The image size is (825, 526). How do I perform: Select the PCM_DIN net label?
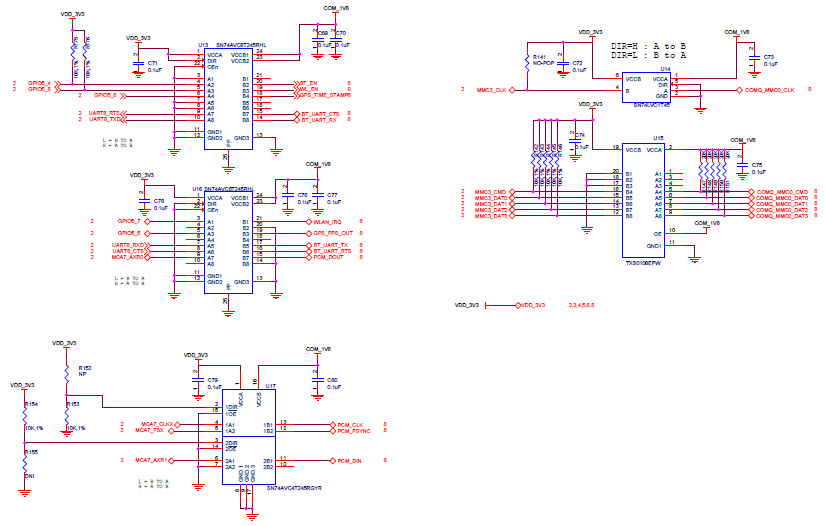click(348, 461)
